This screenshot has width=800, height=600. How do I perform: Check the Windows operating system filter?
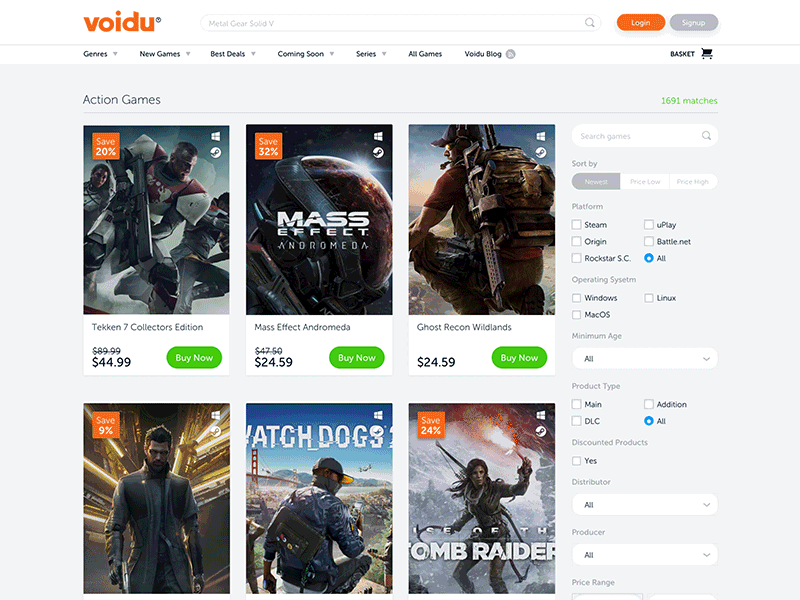pyautogui.click(x=577, y=298)
